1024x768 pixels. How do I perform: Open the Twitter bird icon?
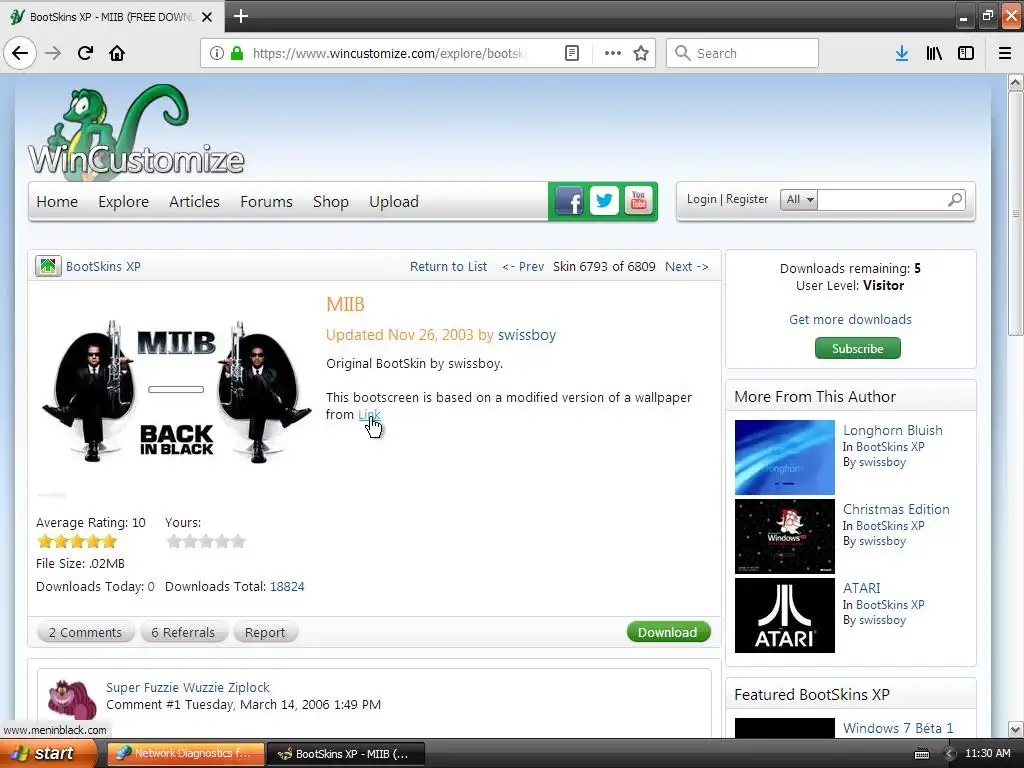click(x=604, y=200)
